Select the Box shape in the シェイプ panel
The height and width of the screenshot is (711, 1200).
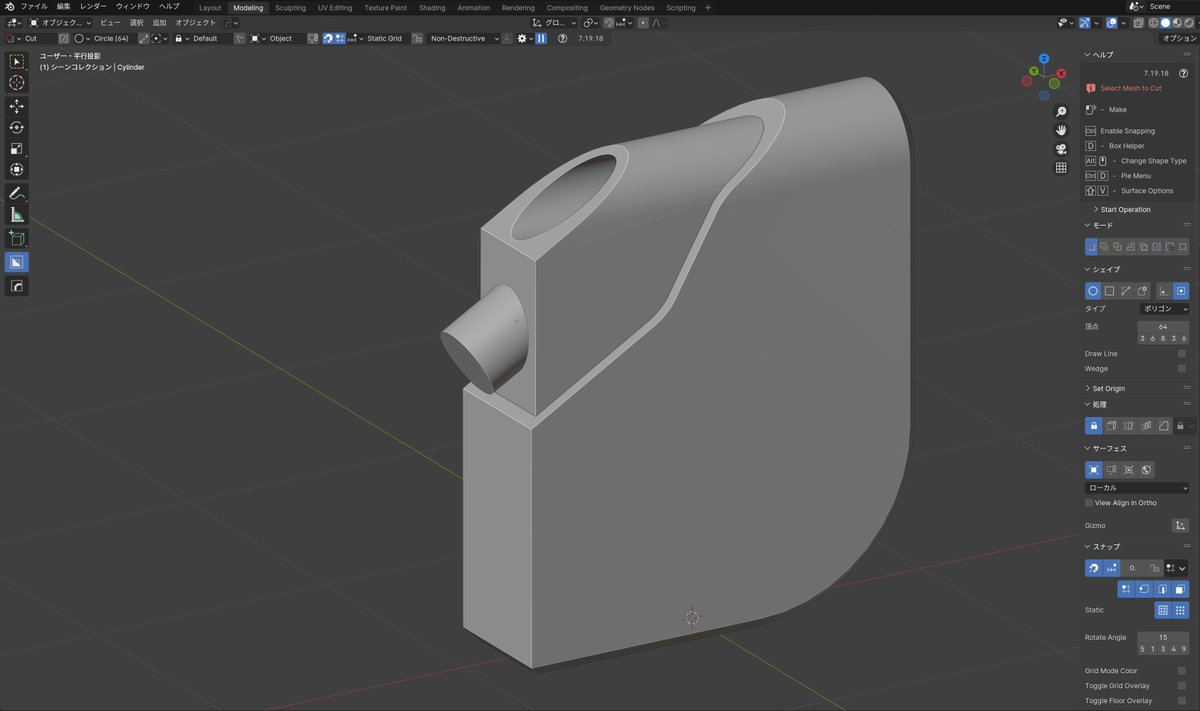1109,291
